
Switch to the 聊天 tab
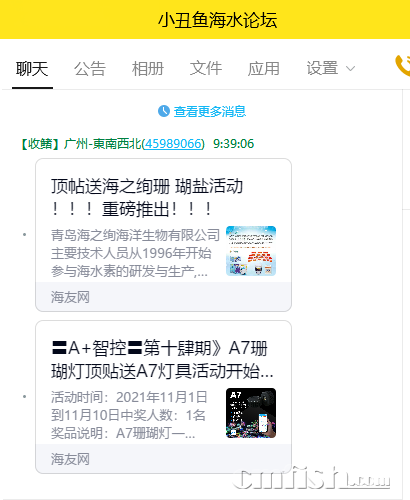click(x=32, y=69)
